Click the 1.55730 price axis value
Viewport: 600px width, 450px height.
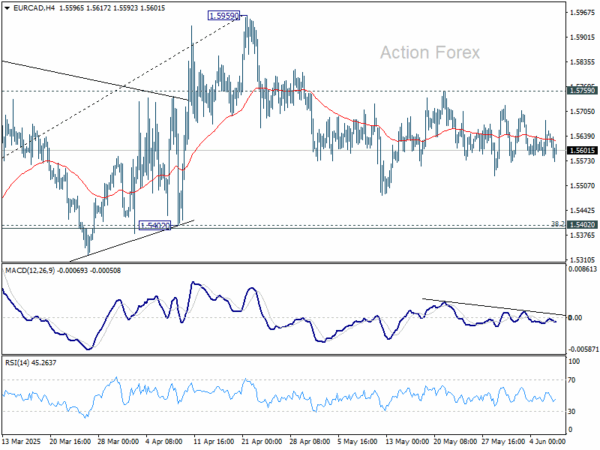coord(582,161)
